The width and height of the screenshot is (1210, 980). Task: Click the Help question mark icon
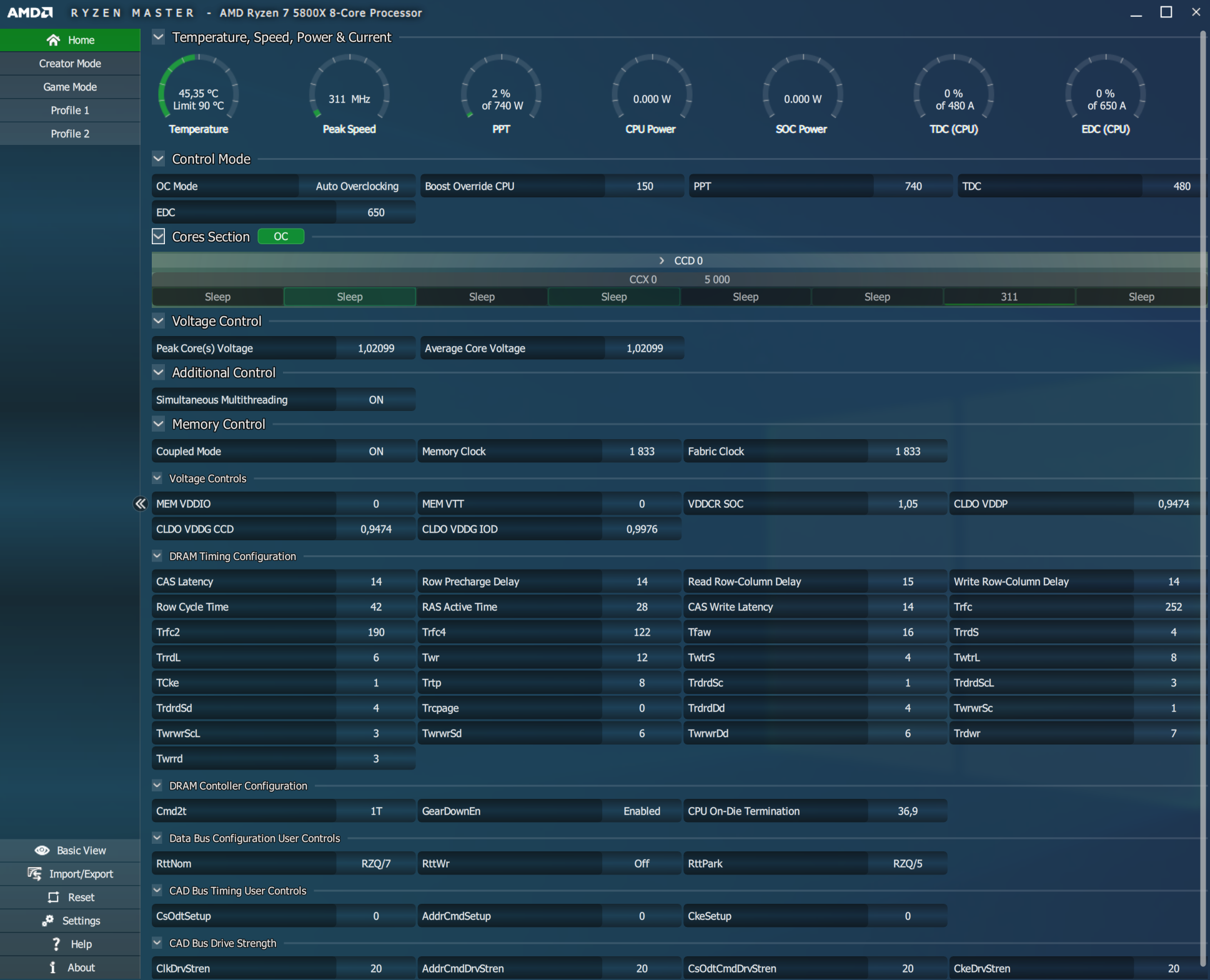(56, 944)
